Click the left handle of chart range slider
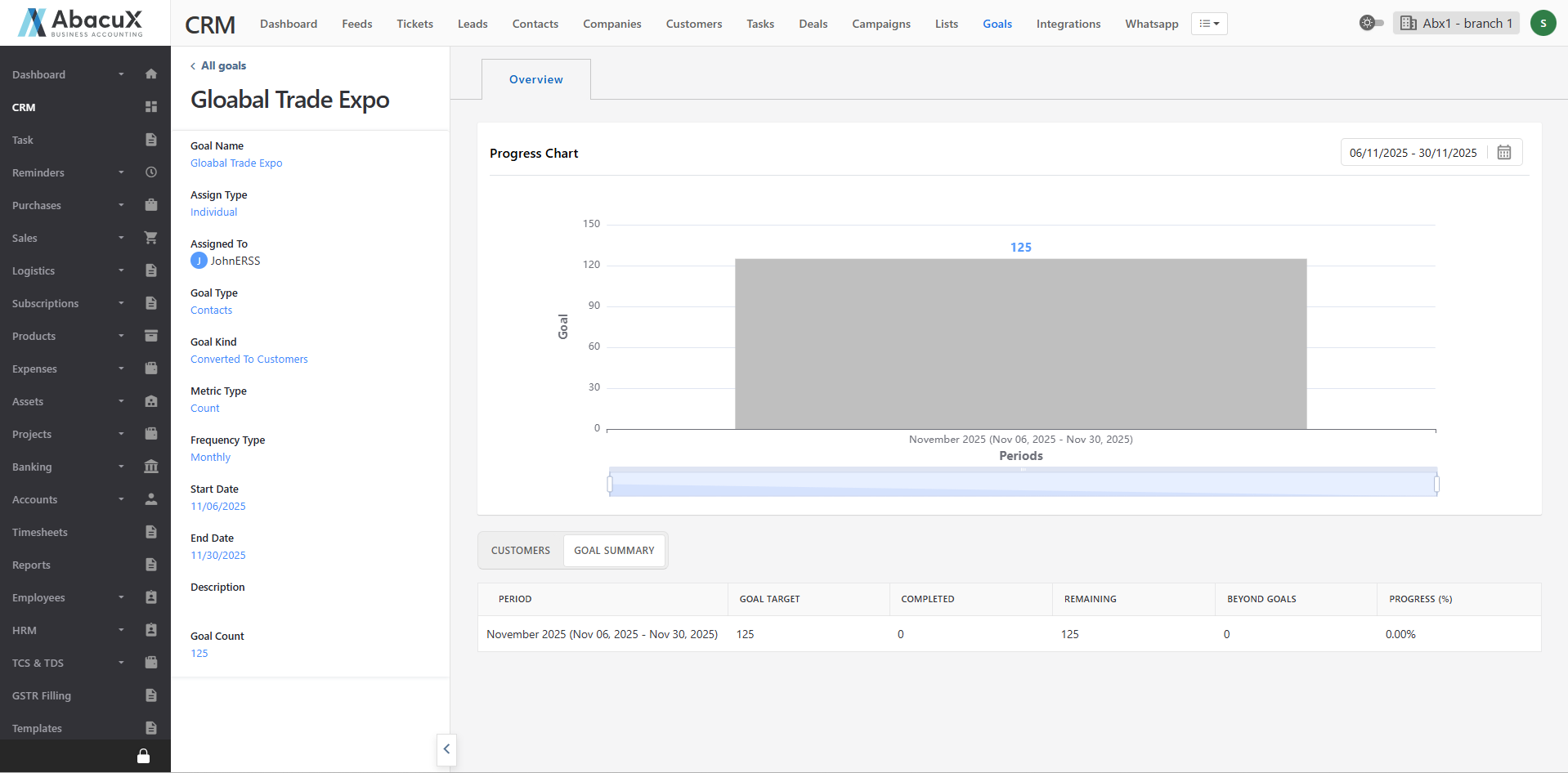1568x773 pixels. [x=610, y=485]
